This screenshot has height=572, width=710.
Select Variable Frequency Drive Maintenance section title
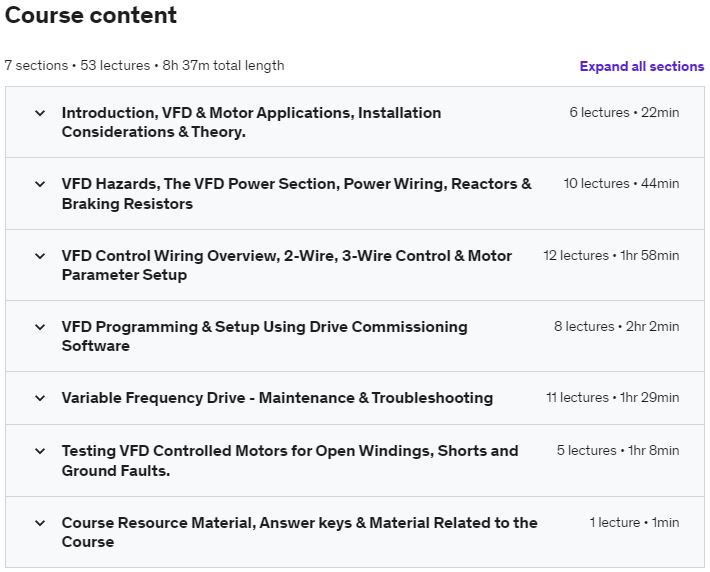click(277, 398)
